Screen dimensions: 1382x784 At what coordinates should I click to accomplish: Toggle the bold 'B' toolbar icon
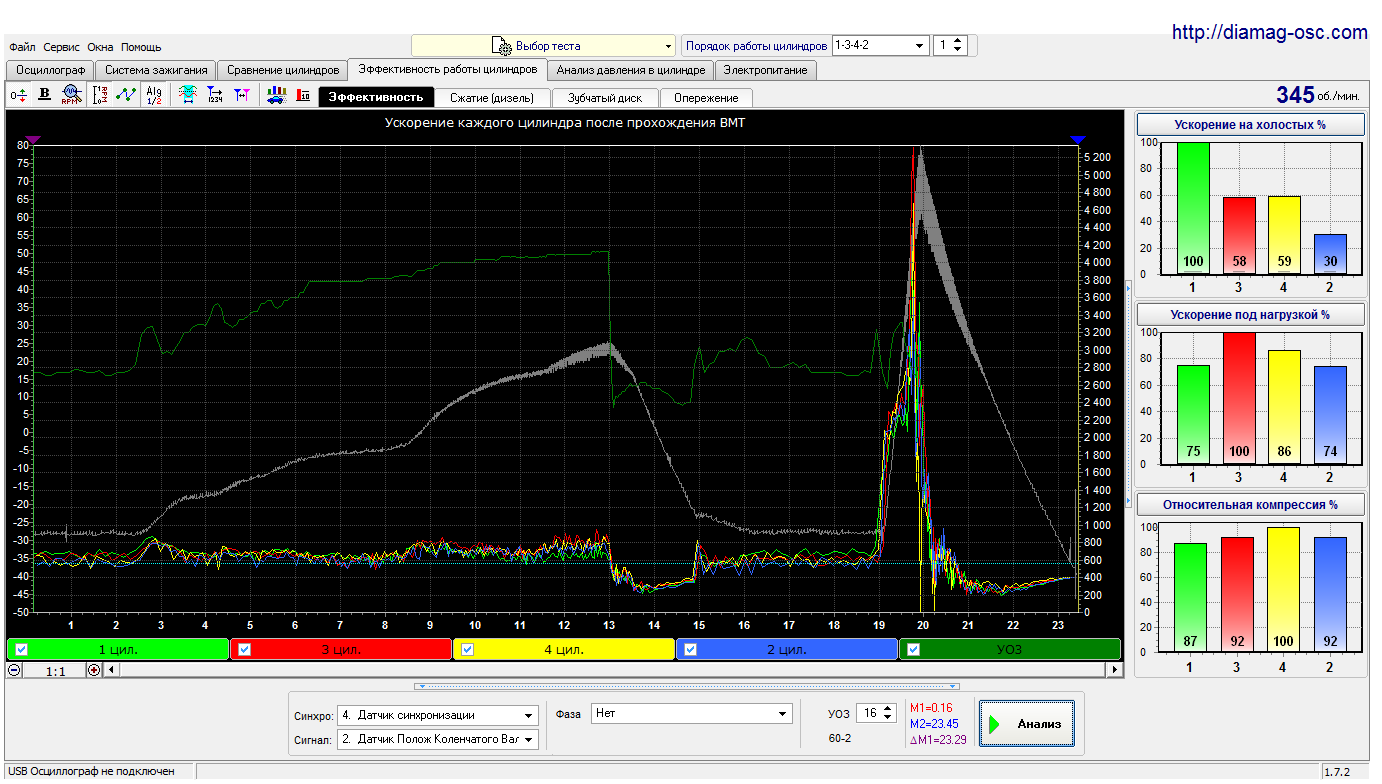(x=45, y=95)
